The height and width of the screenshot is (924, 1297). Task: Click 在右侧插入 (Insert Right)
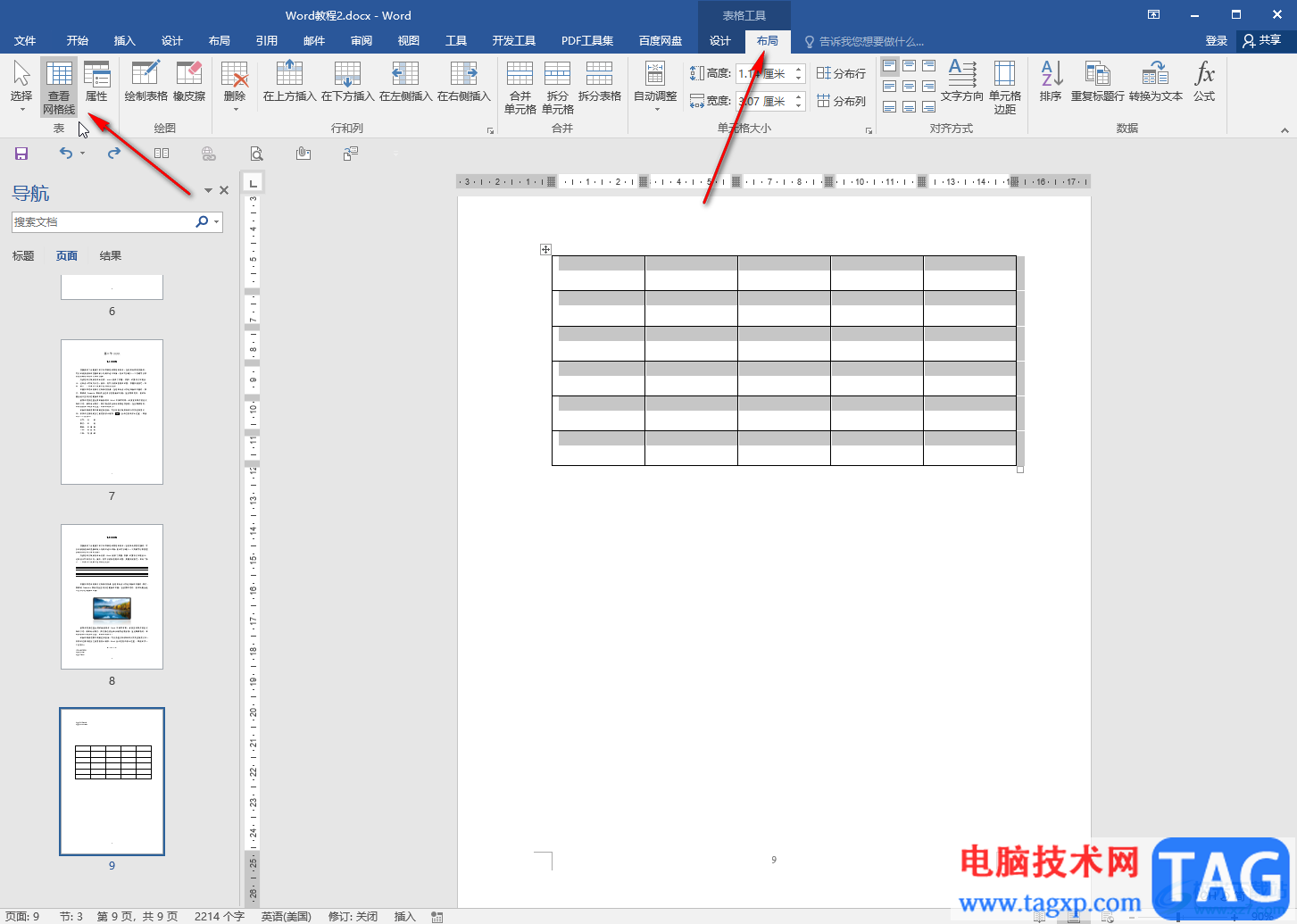click(464, 82)
